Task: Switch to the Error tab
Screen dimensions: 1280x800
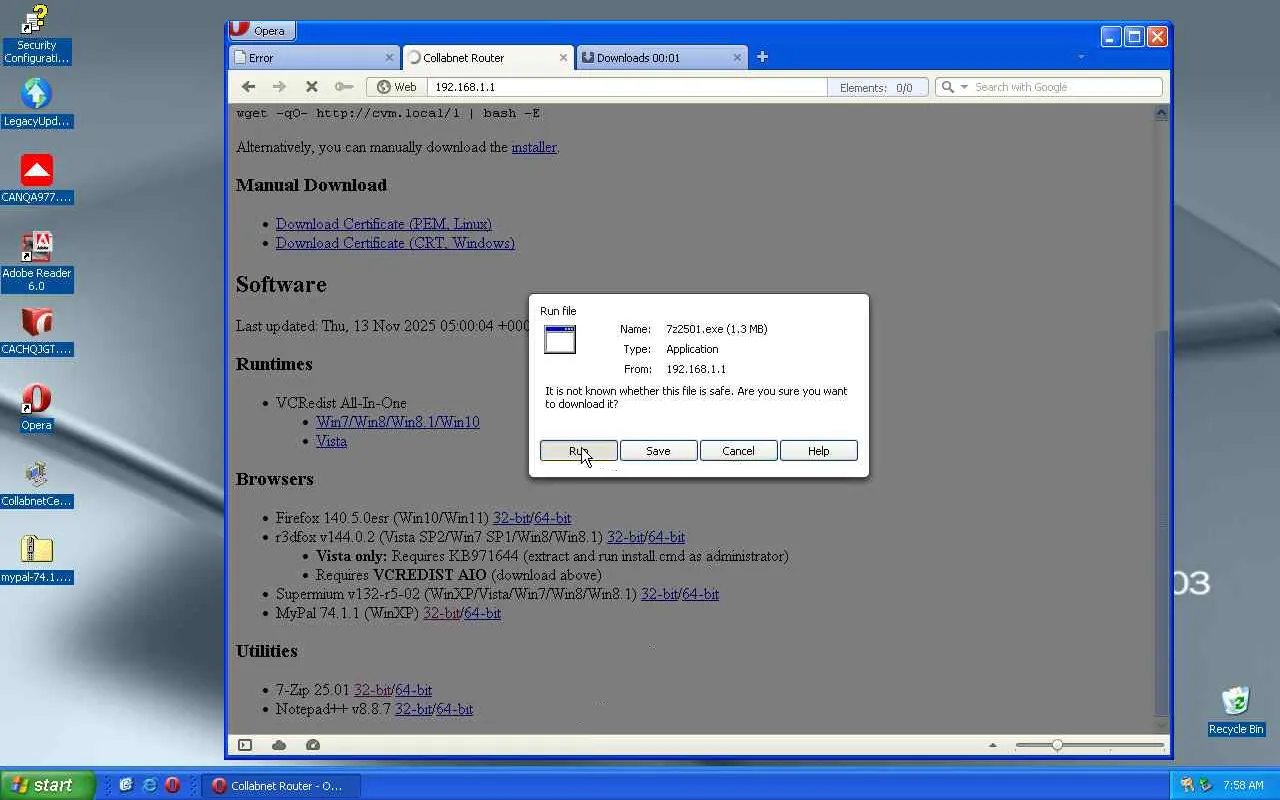Action: tap(314, 58)
